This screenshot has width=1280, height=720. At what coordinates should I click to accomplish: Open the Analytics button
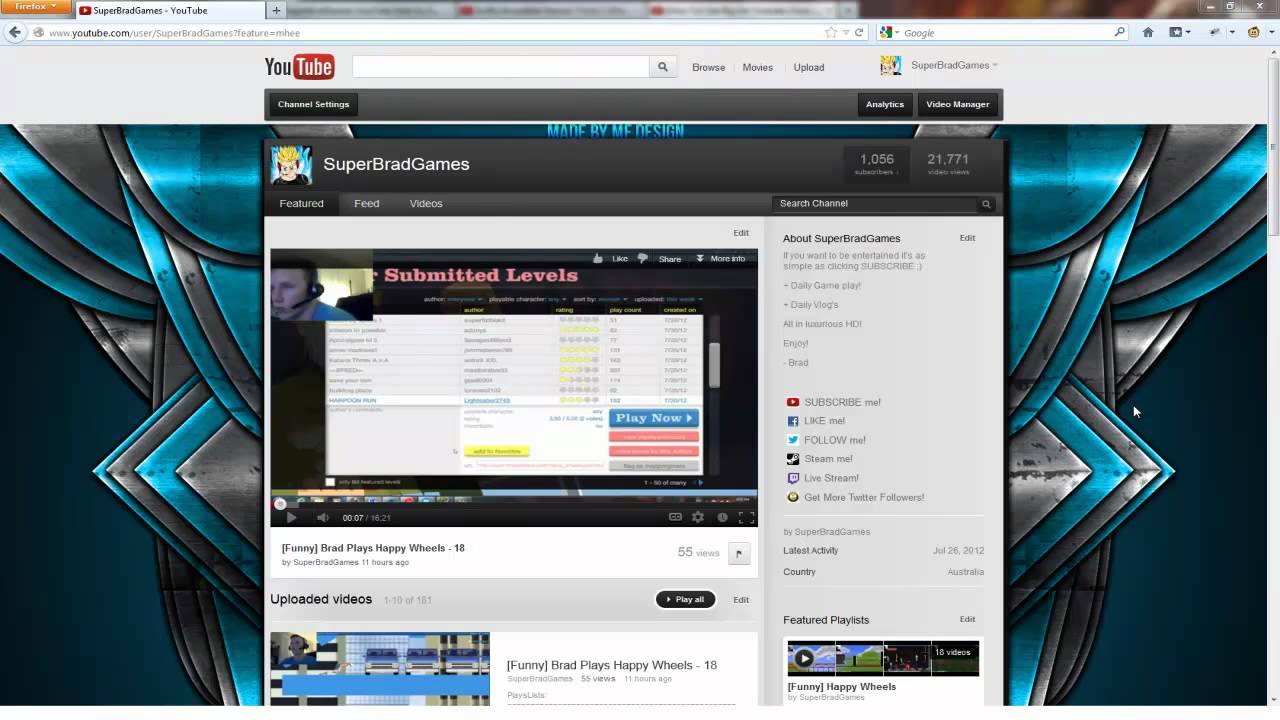point(885,105)
